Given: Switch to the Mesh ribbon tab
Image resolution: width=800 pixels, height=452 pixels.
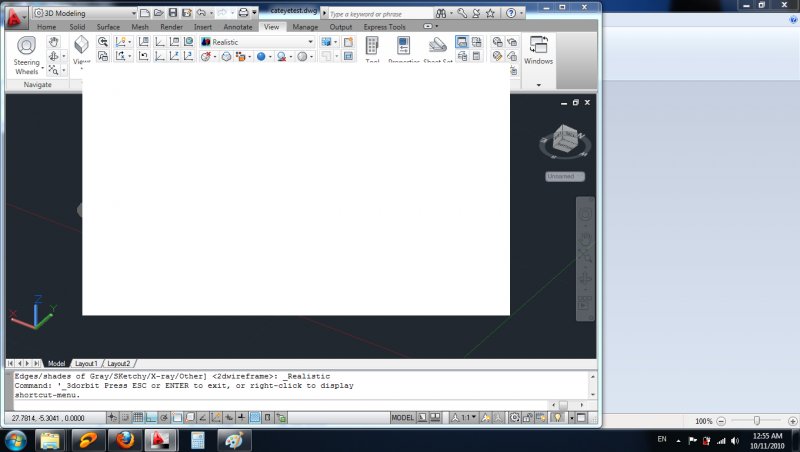Looking at the screenshot, I should [x=140, y=27].
